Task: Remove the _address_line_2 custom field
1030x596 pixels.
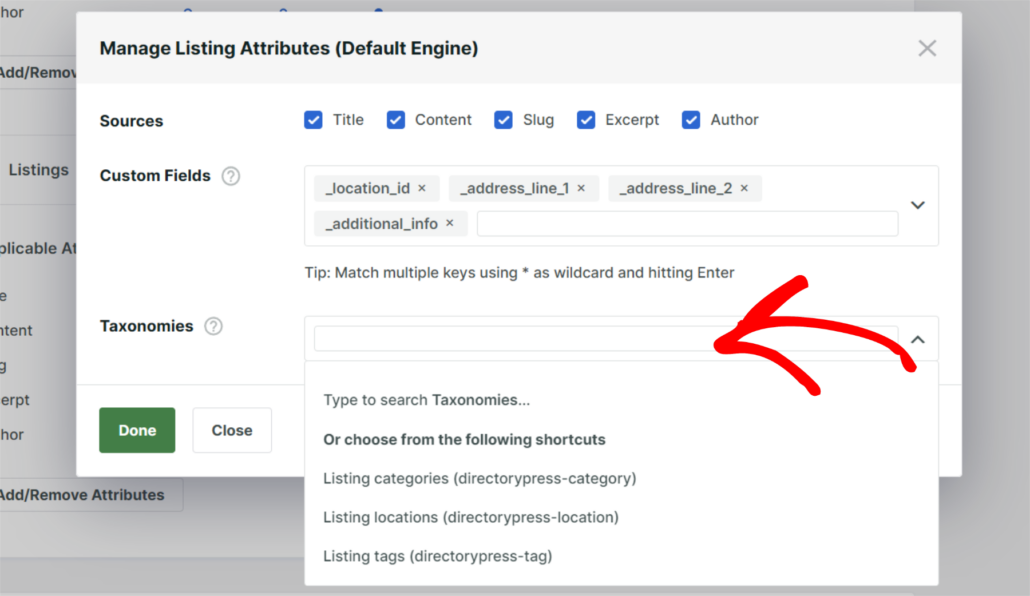Action: click(x=743, y=188)
